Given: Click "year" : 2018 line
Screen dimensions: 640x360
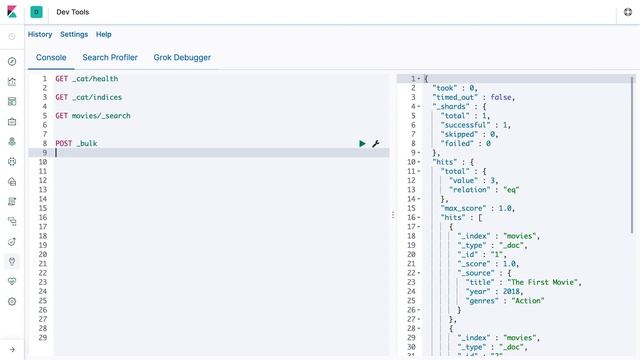Looking at the screenshot, I should pos(494,292).
